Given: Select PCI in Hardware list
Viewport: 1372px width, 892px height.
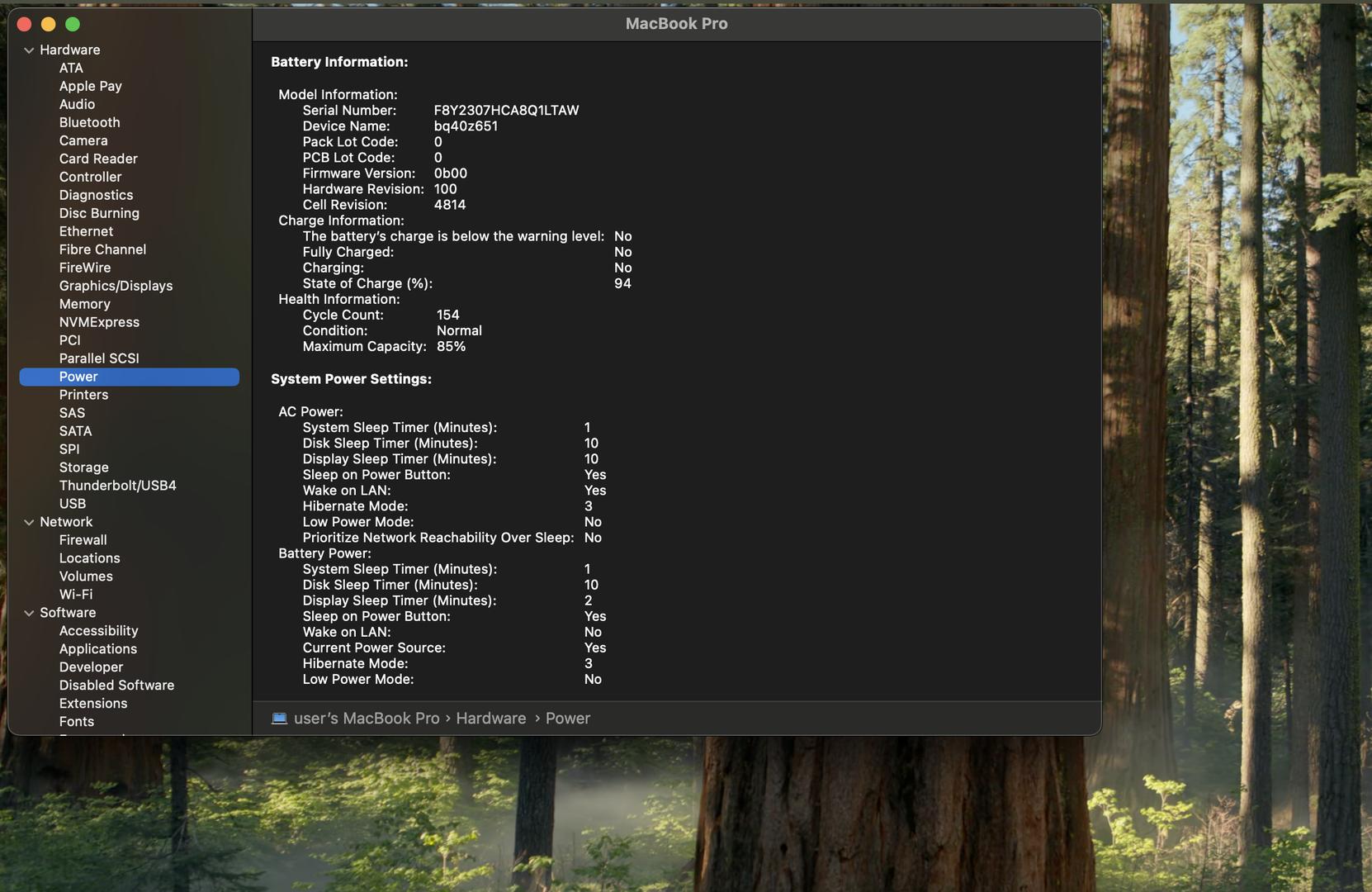Looking at the screenshot, I should tap(69, 340).
